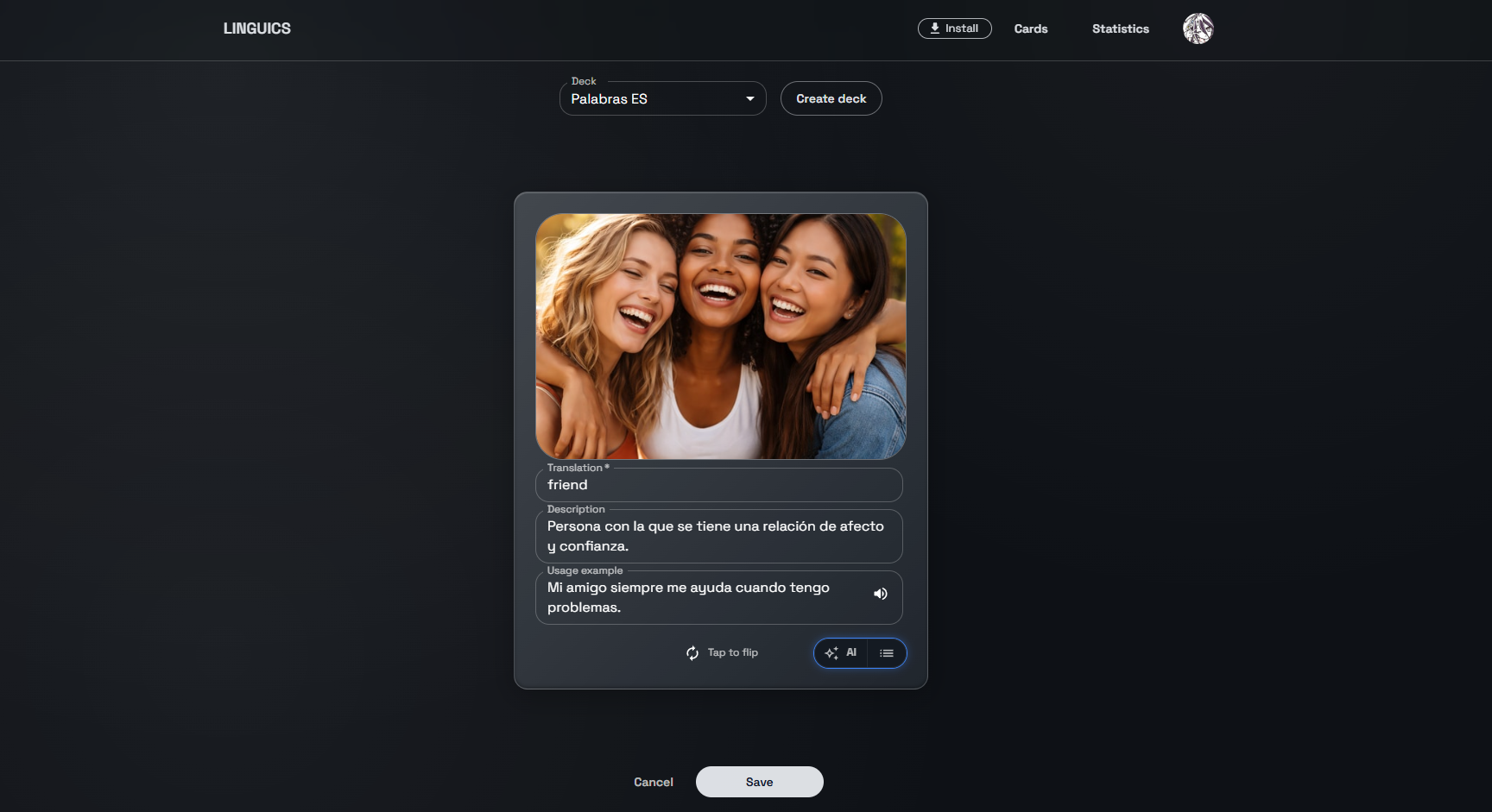Open the Statistics page
This screenshot has width=1492, height=812.
click(x=1120, y=28)
